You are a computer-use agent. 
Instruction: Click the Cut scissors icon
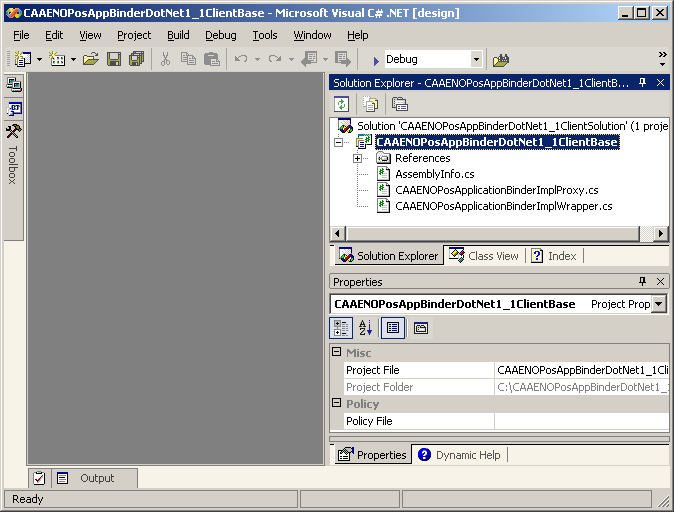tap(165, 59)
